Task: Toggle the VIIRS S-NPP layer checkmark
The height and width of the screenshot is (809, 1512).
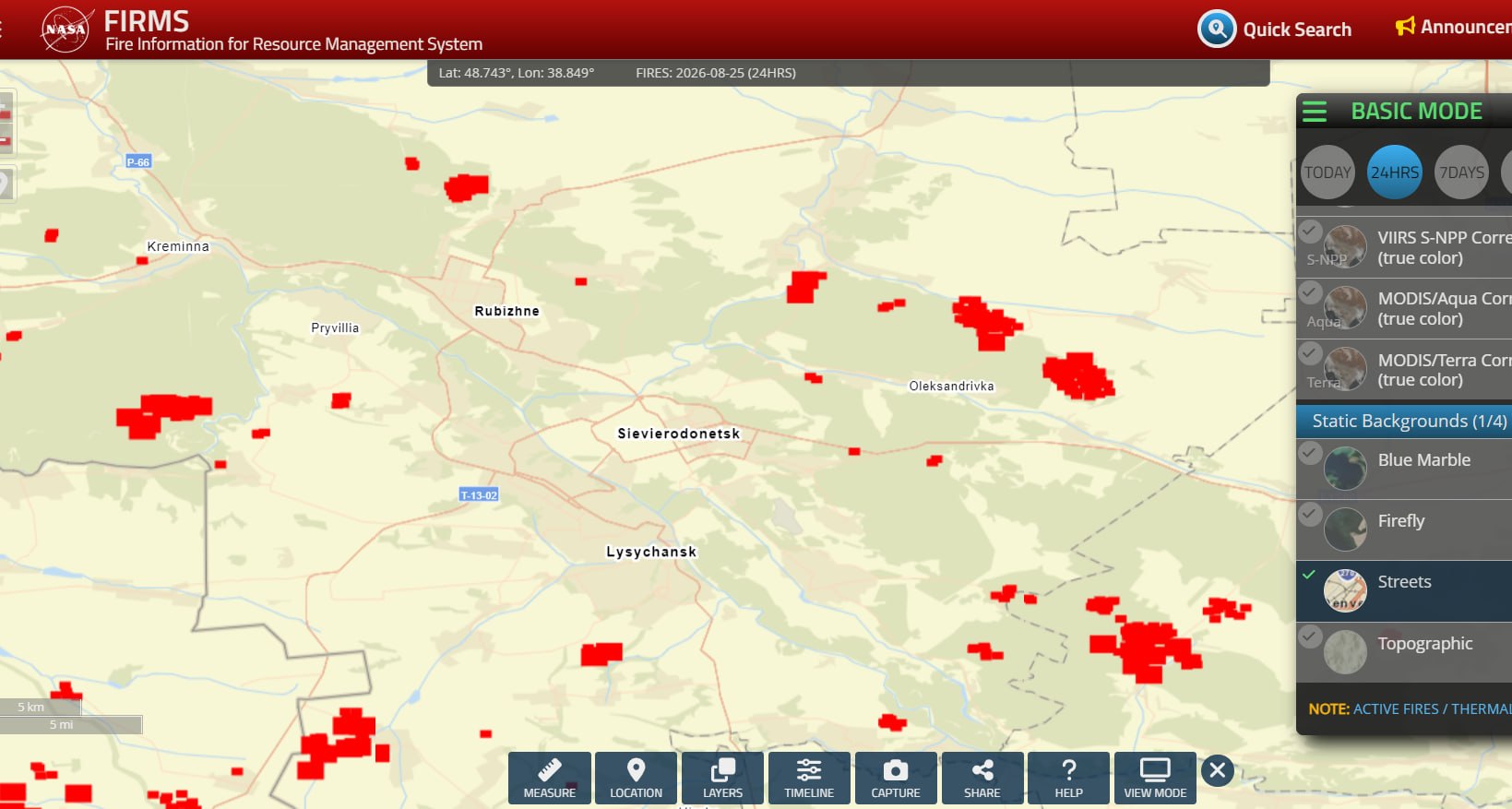Action: (1310, 231)
